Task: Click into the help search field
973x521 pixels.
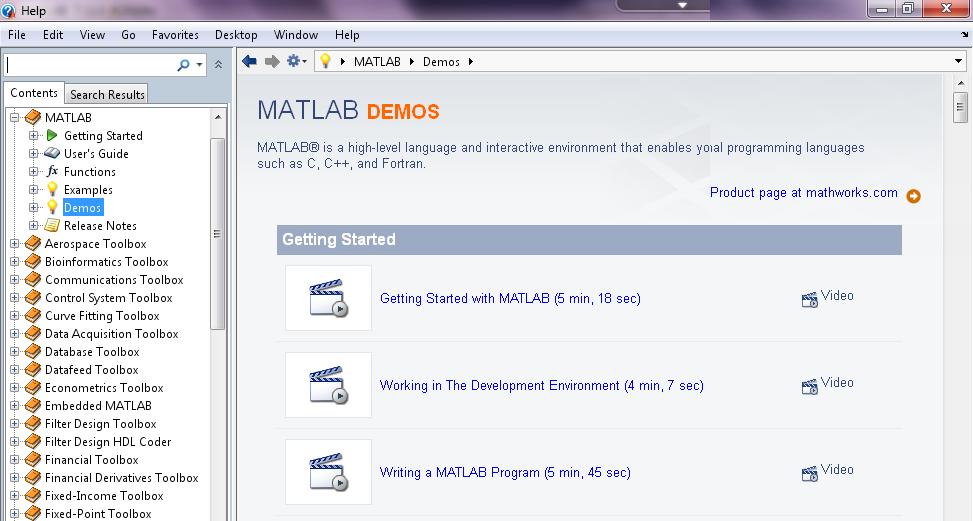Action: [x=91, y=65]
